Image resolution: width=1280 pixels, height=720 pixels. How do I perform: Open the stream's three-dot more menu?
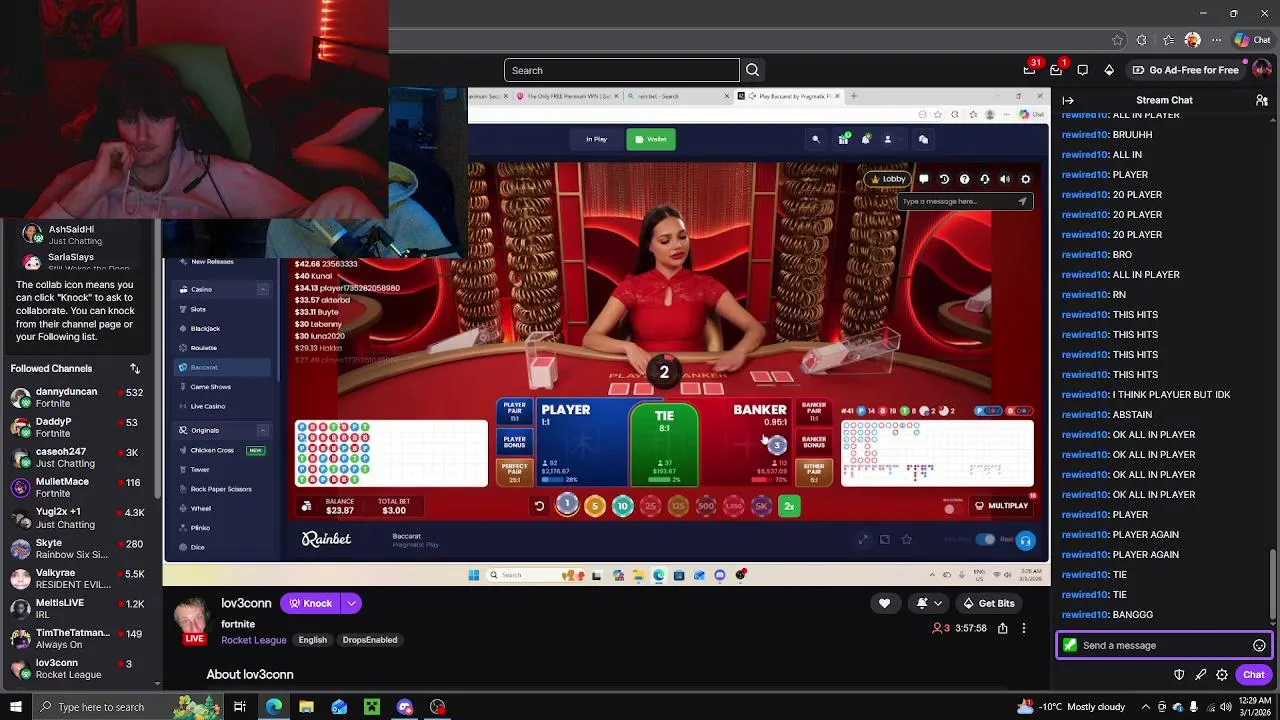click(x=1023, y=628)
